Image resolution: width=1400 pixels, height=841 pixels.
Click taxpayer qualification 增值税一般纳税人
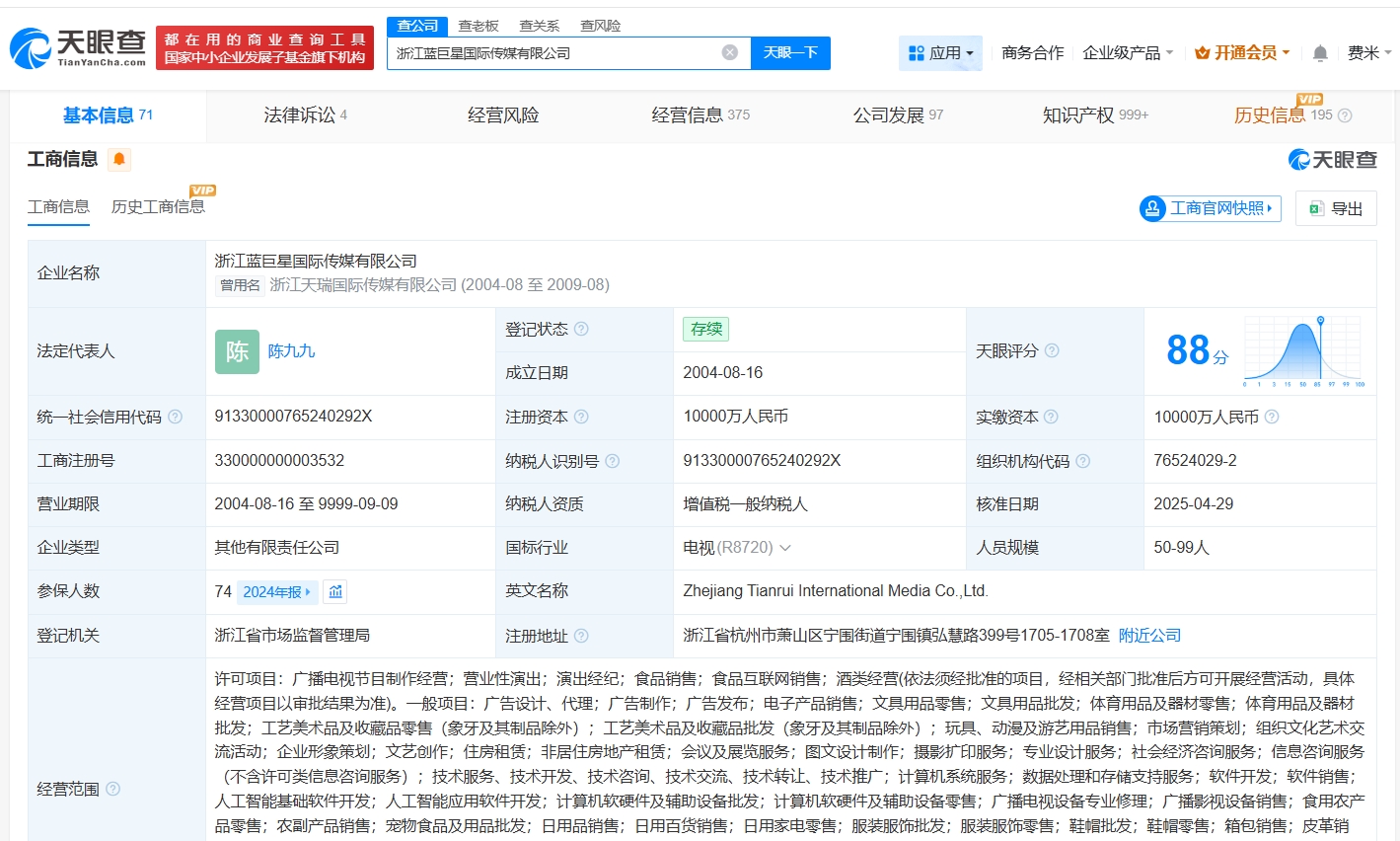coord(746,504)
